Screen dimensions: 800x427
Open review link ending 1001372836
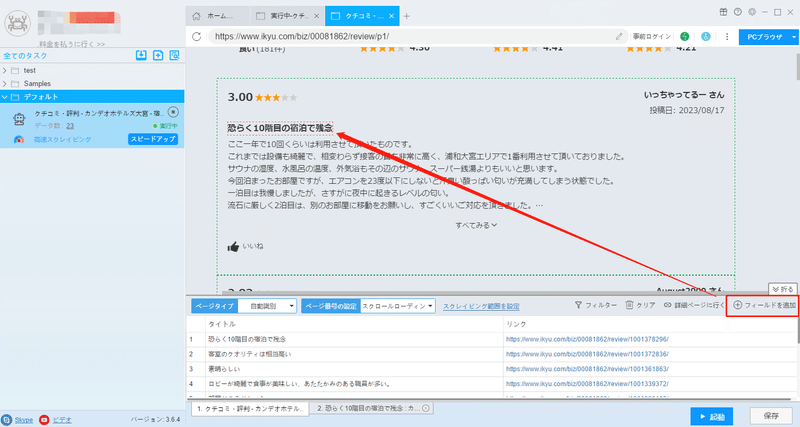[587, 354]
